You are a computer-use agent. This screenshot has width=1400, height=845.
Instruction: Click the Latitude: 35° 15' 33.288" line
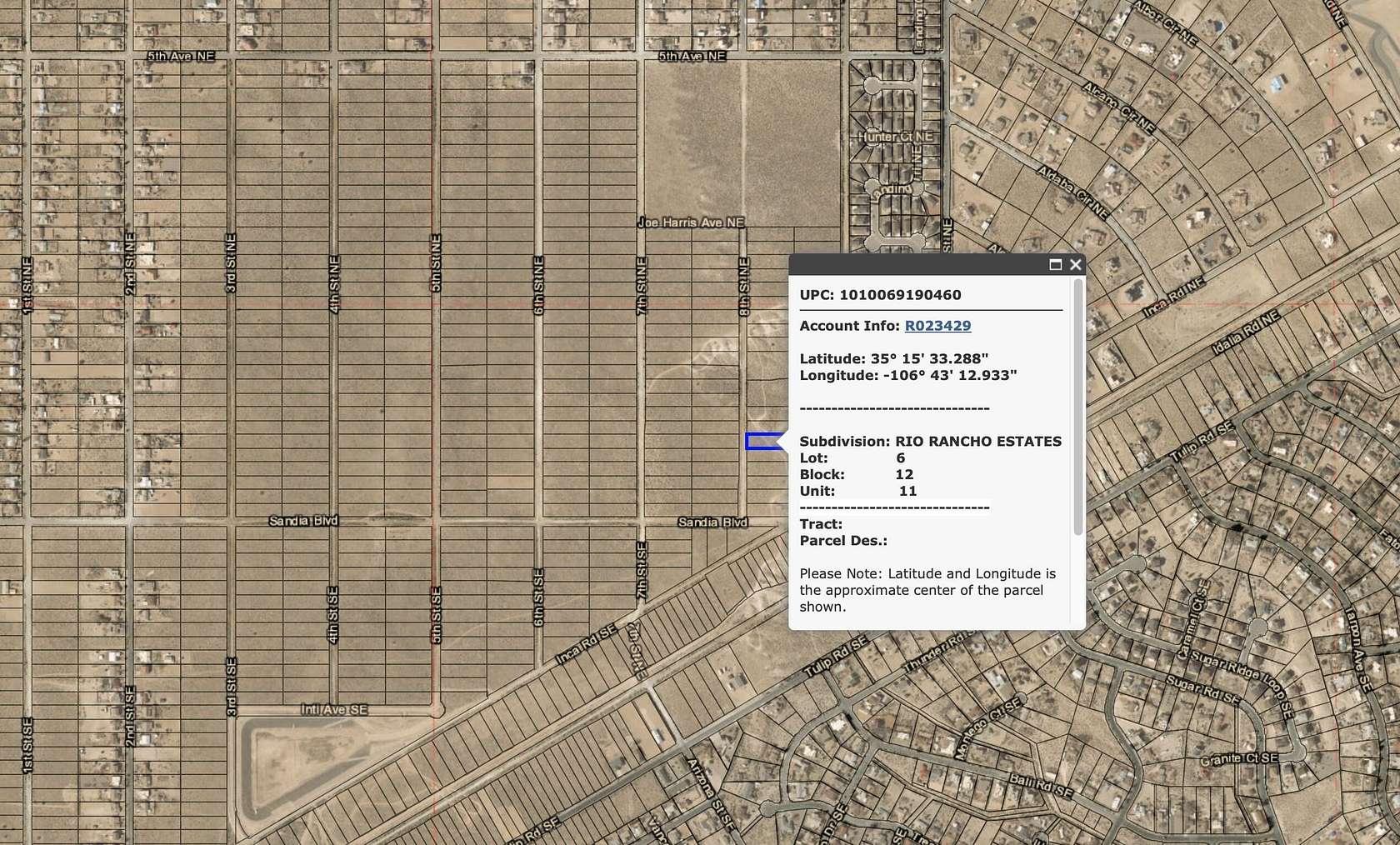point(894,359)
